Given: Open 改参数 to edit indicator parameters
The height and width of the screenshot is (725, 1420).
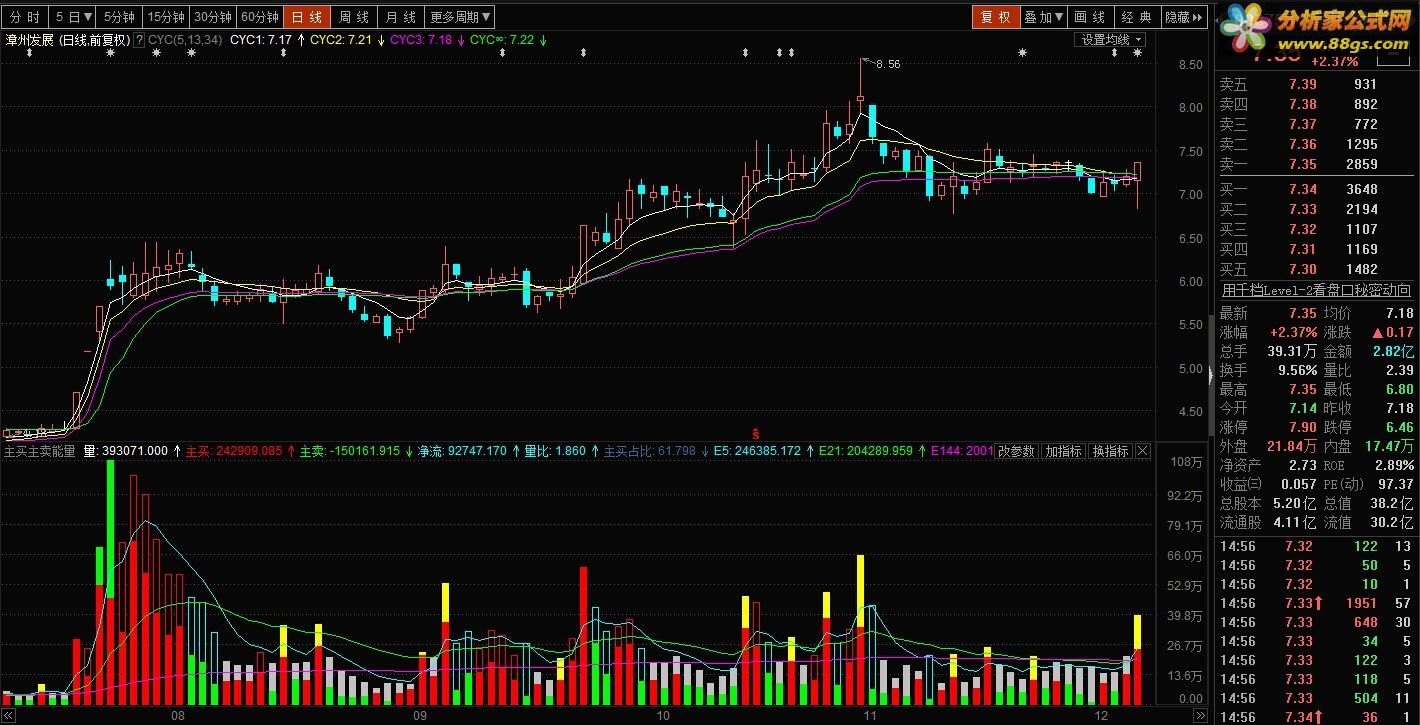Looking at the screenshot, I should click(x=1017, y=451).
